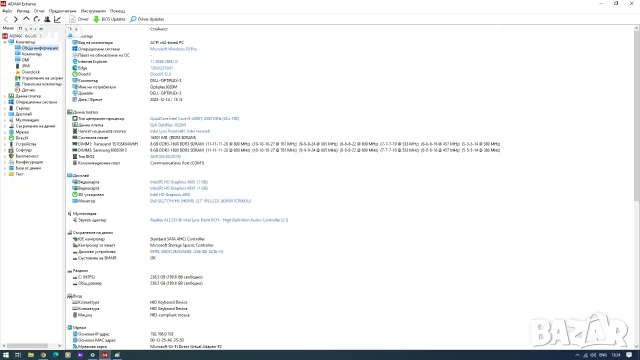Expand the Софтуер tree node
Image resolution: width=640 pixels, height=360 pixels.
pyautogui.click(x=4, y=150)
